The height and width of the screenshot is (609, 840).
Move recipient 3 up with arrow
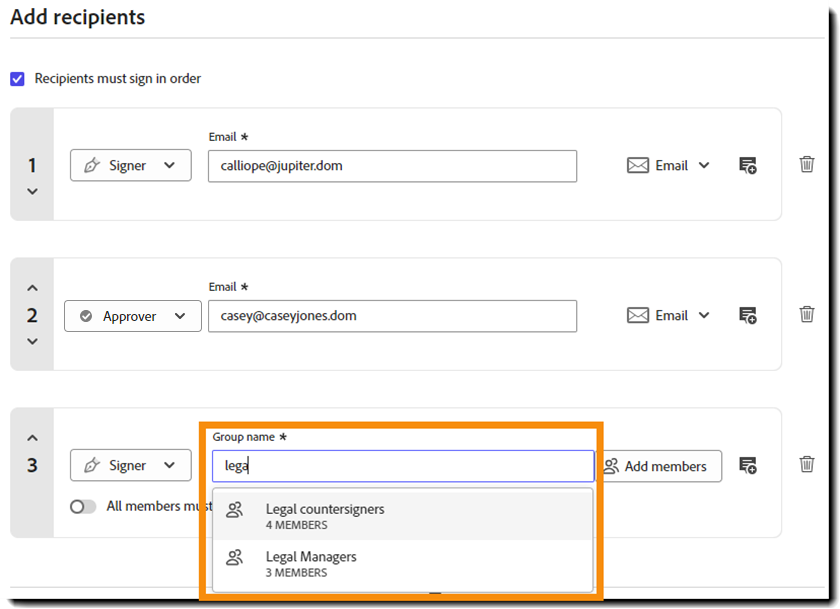[x=32, y=438]
